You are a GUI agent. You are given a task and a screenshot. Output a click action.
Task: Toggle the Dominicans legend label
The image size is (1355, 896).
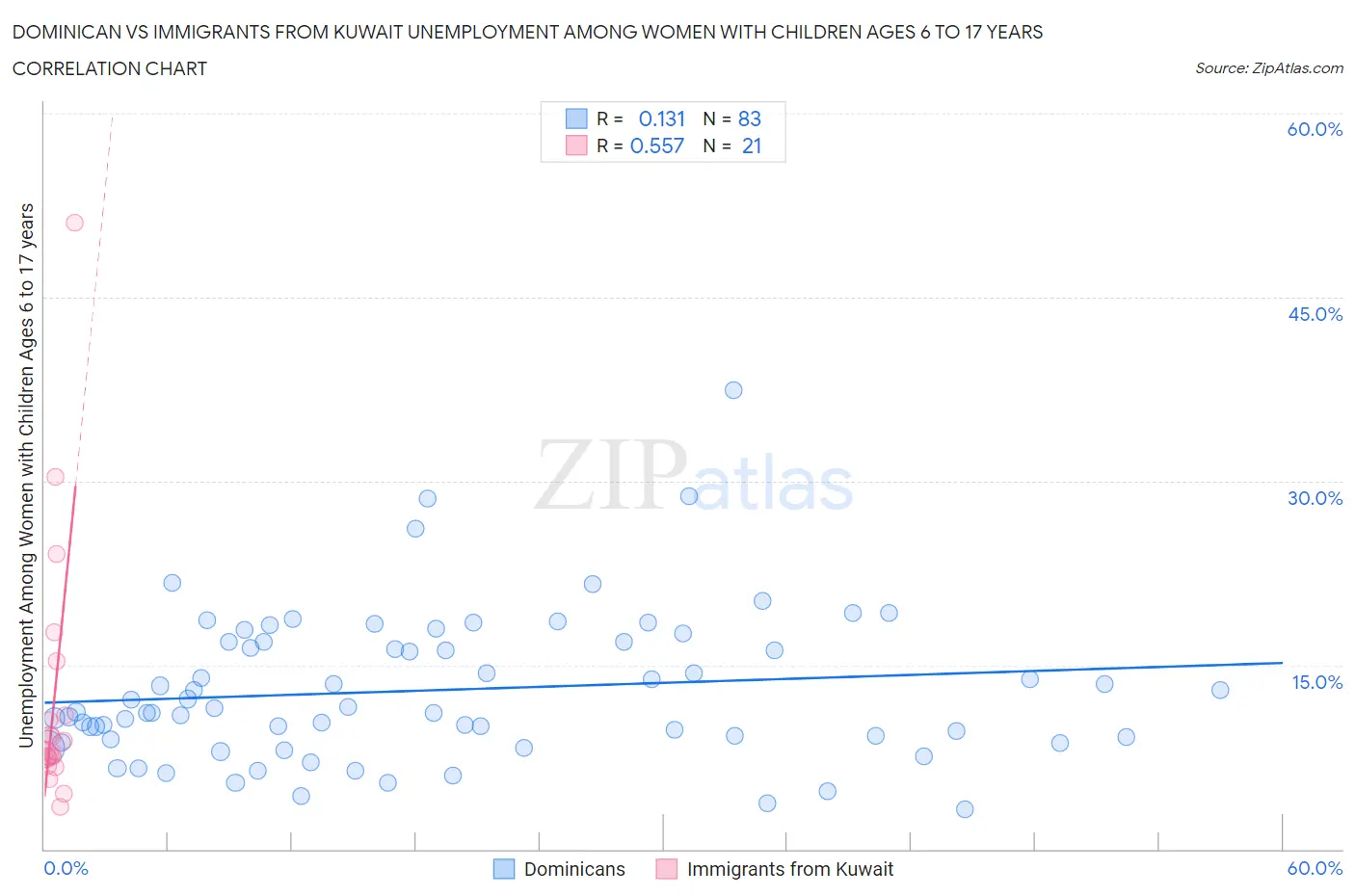[x=574, y=869]
